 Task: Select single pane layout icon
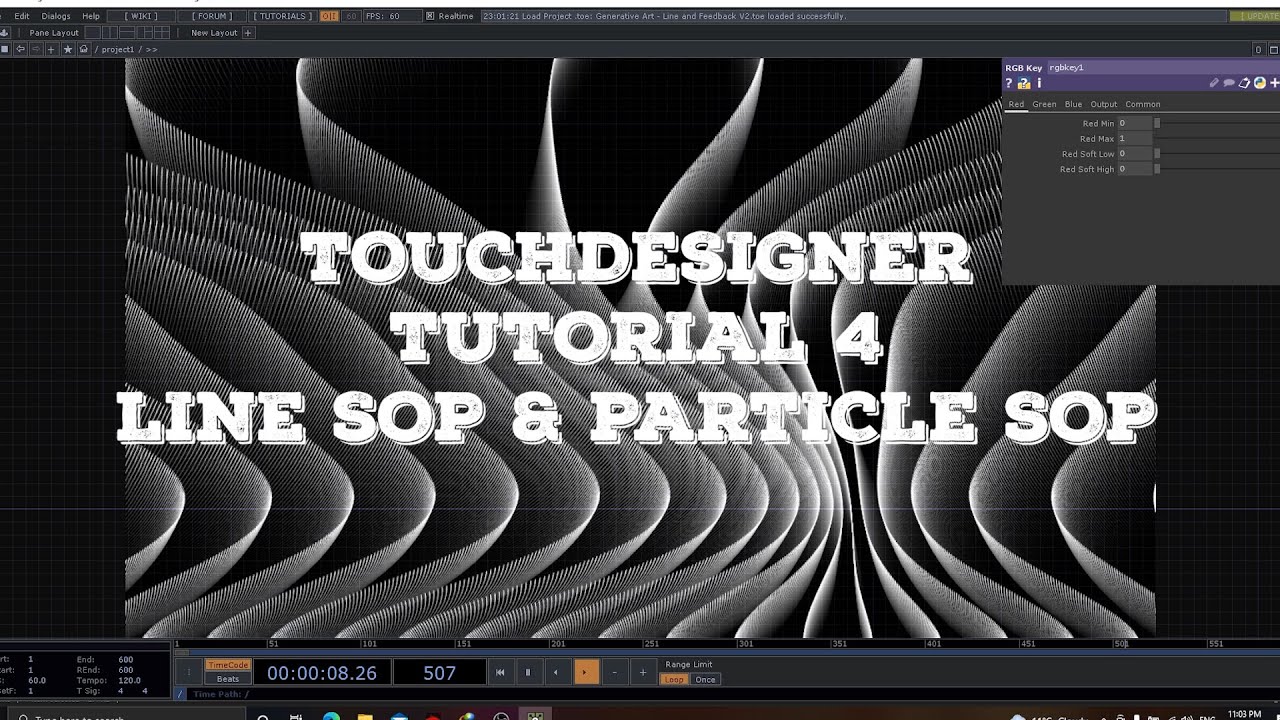pos(92,33)
